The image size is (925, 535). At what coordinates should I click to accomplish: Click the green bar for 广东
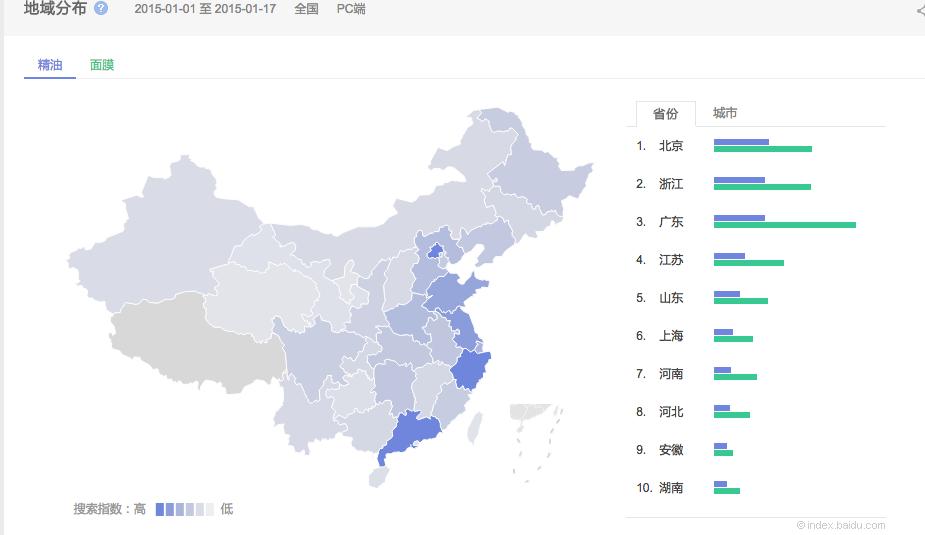tap(785, 225)
